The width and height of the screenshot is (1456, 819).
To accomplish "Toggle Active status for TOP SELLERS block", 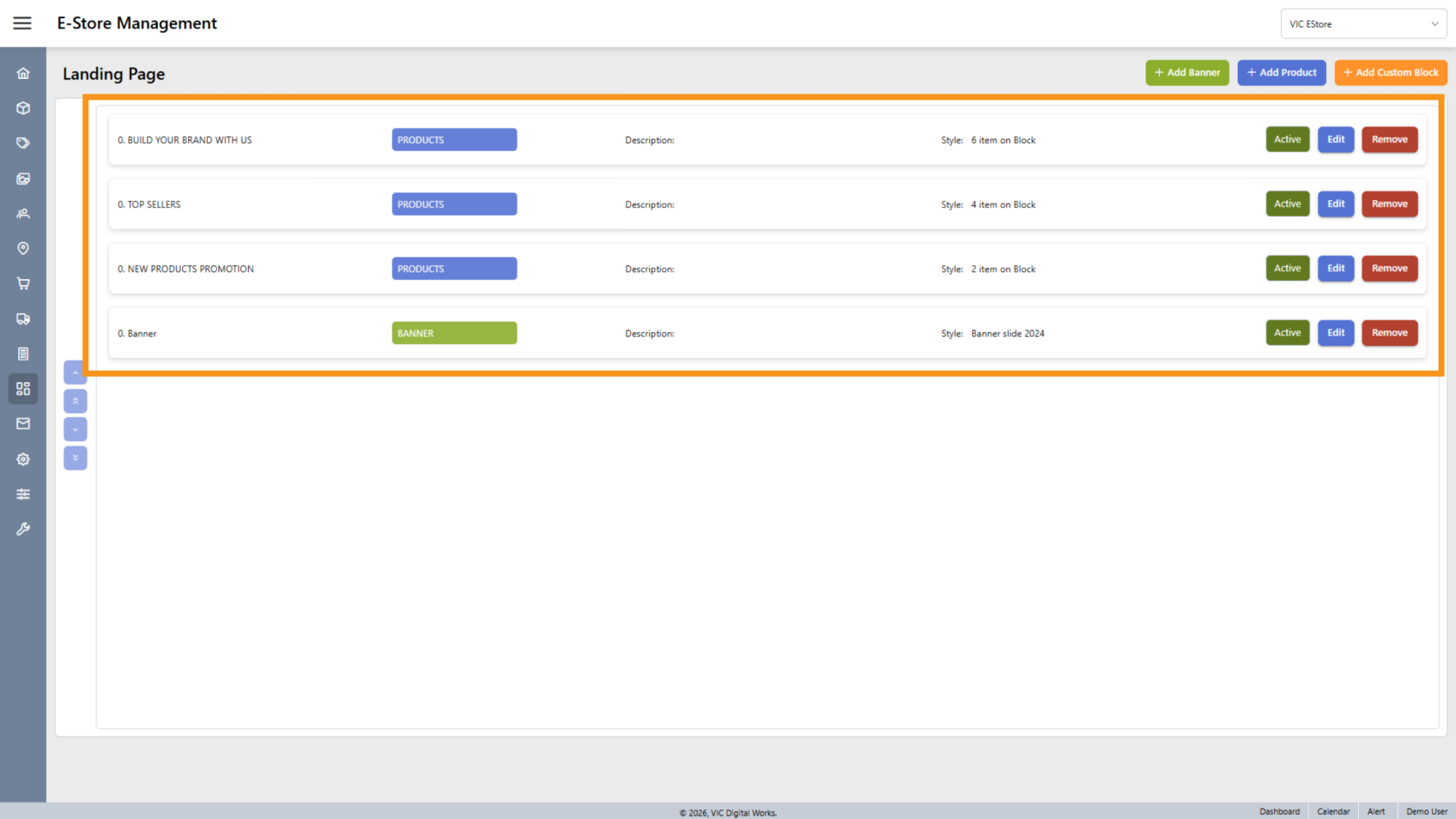I will 1287,205.
